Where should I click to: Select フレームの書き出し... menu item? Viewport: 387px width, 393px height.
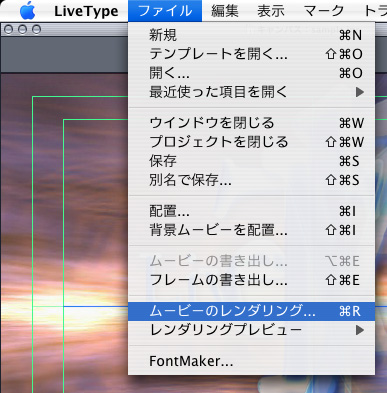(x=252, y=280)
